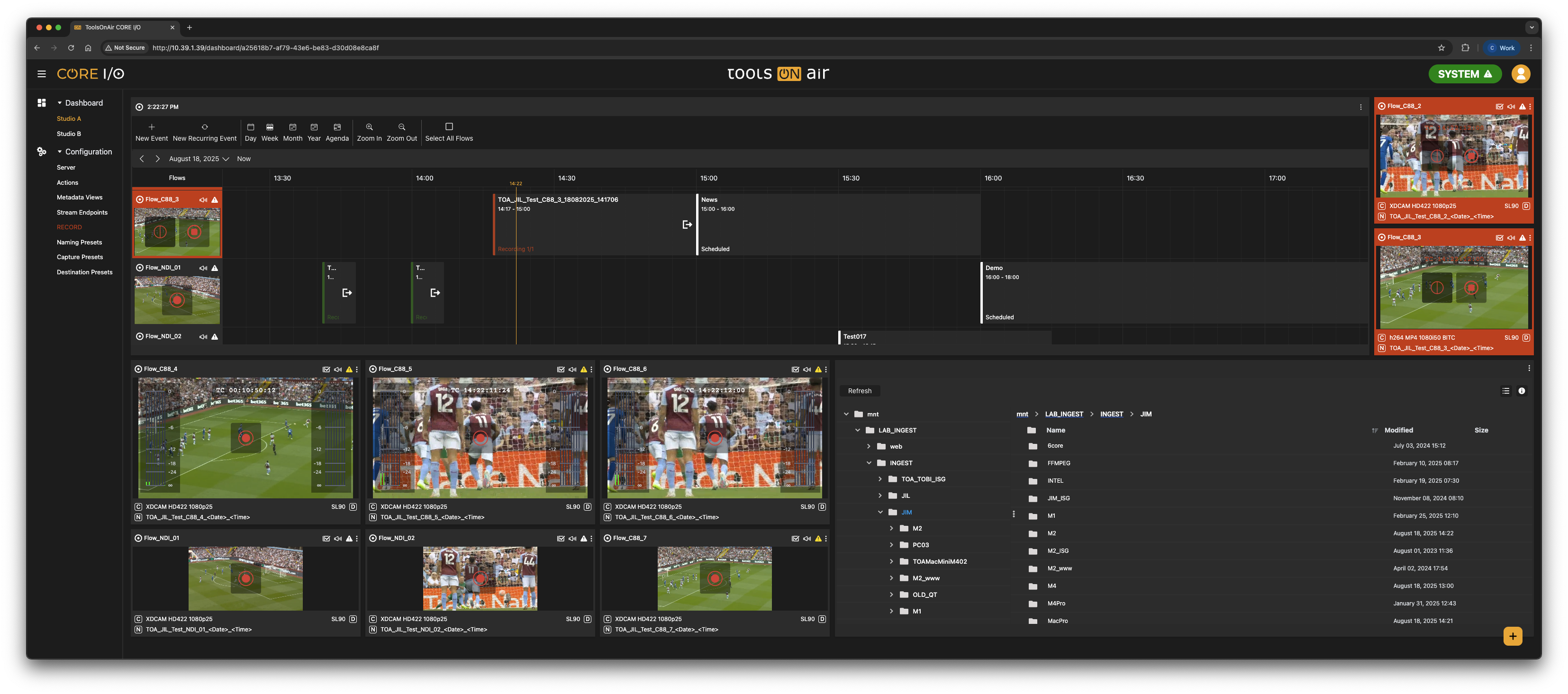The height and width of the screenshot is (694, 1568).
Task: Click the split recording icon on Flow_C88_3
Action: pos(160,232)
